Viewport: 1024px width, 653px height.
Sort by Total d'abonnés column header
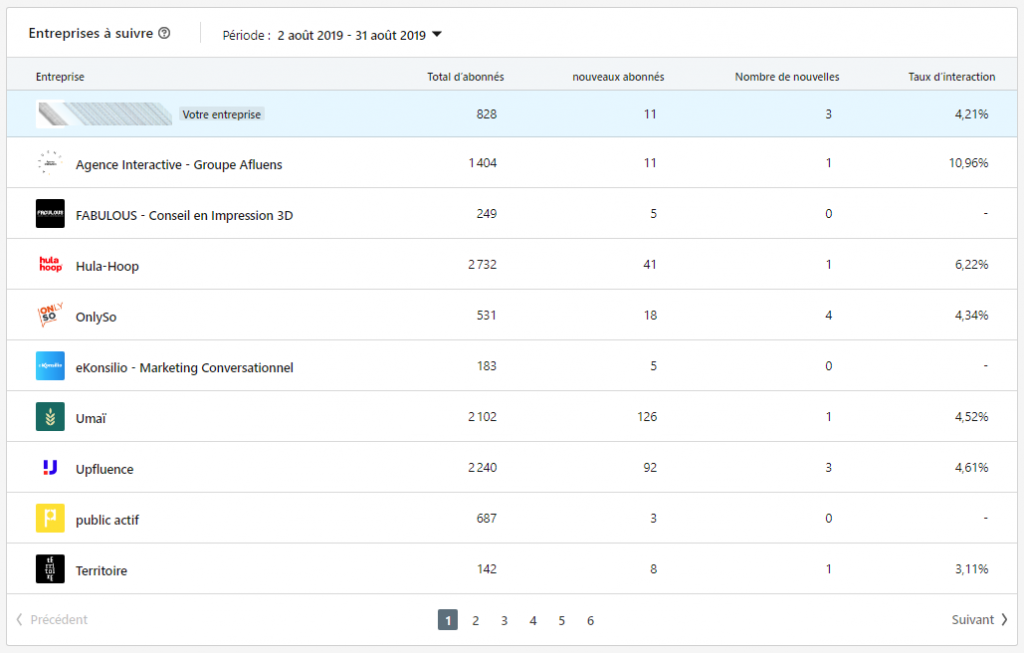coord(465,77)
